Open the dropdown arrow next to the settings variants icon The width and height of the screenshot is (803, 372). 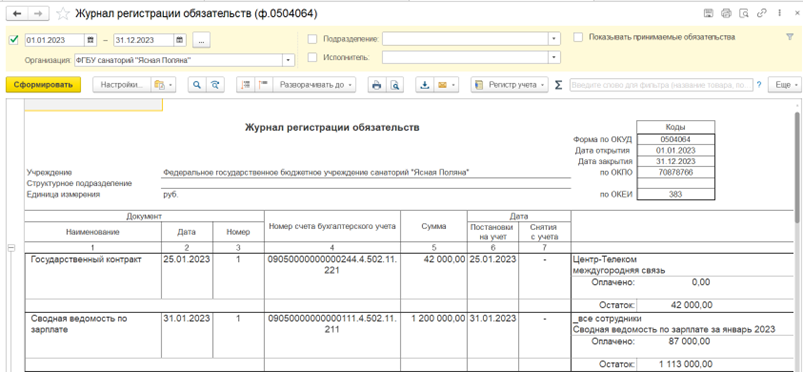click(171, 86)
